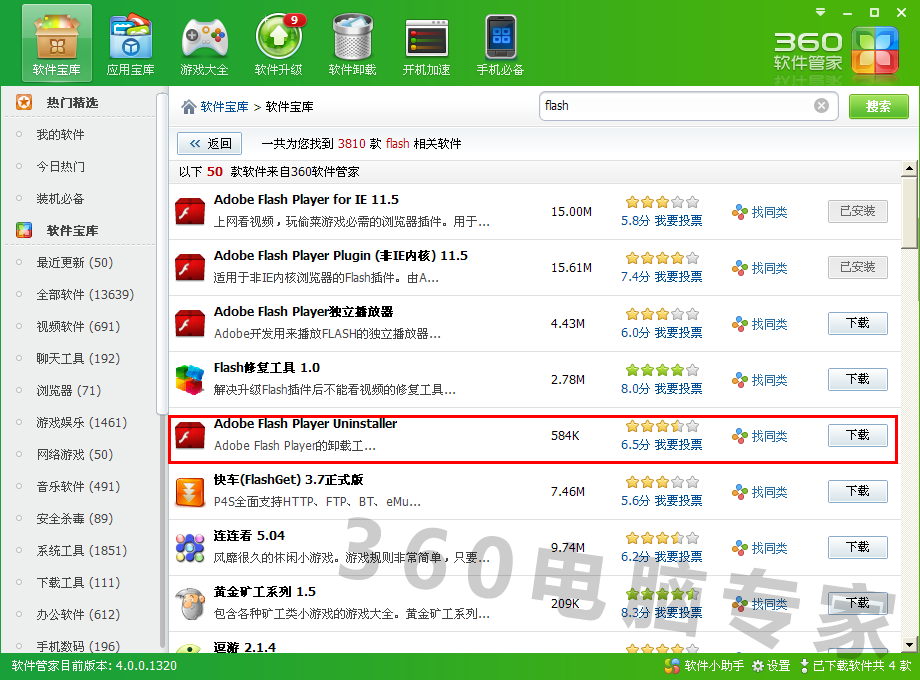Viewport: 920px width, 680px height.
Task: Click the Adobe Flash Player Uninstaller icon
Action: [190, 435]
